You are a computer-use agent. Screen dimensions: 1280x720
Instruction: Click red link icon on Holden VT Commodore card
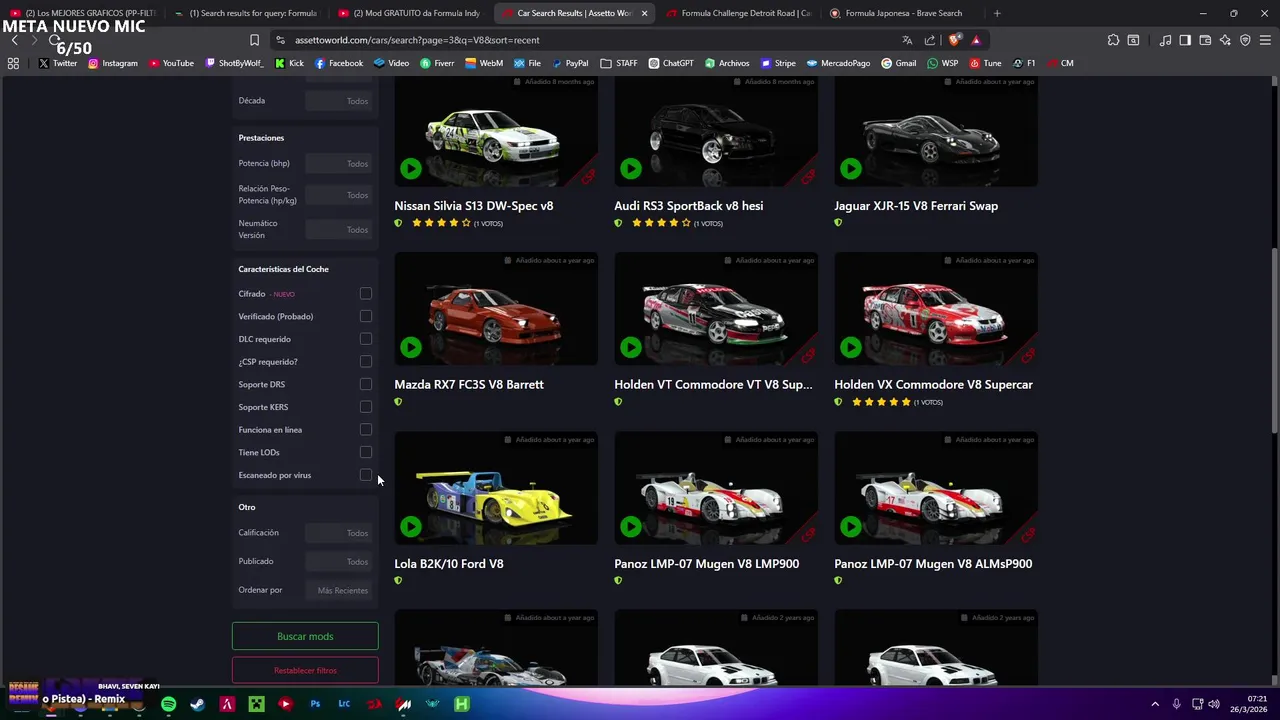coord(808,356)
